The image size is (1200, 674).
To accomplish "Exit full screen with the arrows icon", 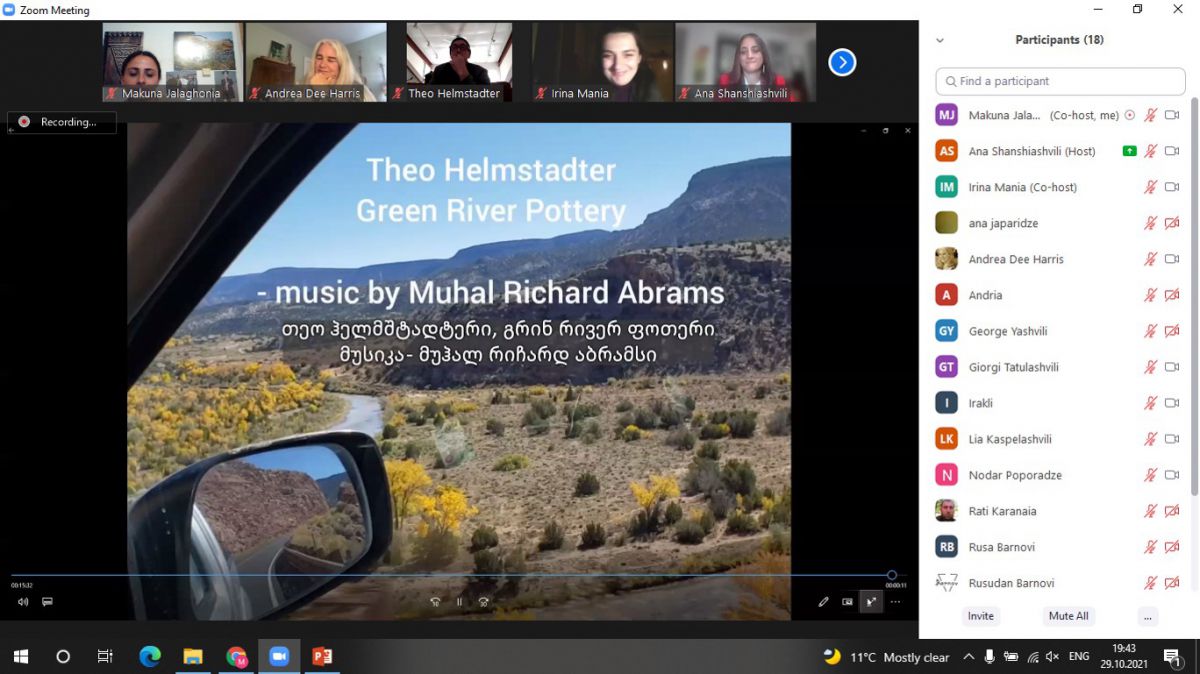I will pyautogui.click(x=871, y=602).
